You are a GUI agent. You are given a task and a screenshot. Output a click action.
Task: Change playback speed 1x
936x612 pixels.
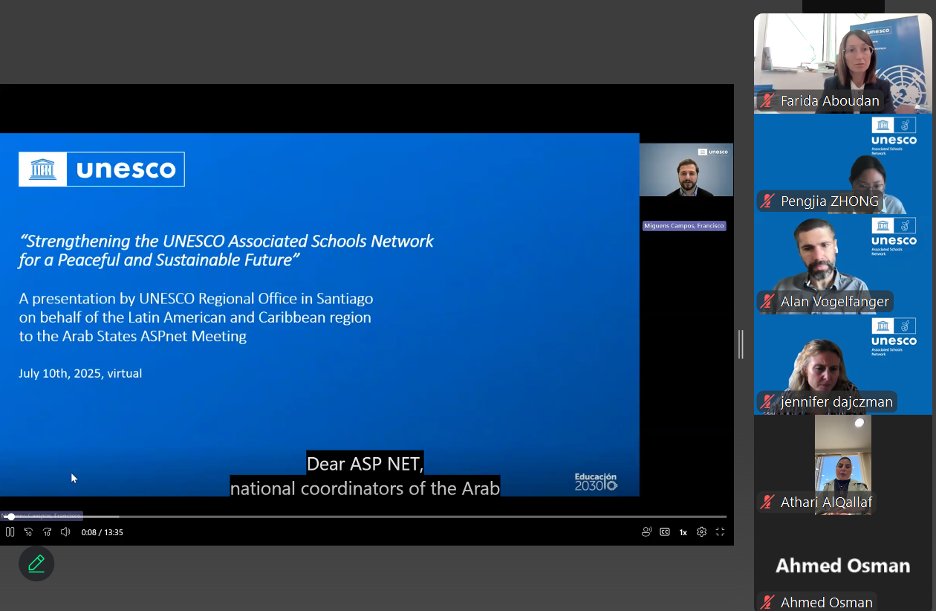coord(683,532)
